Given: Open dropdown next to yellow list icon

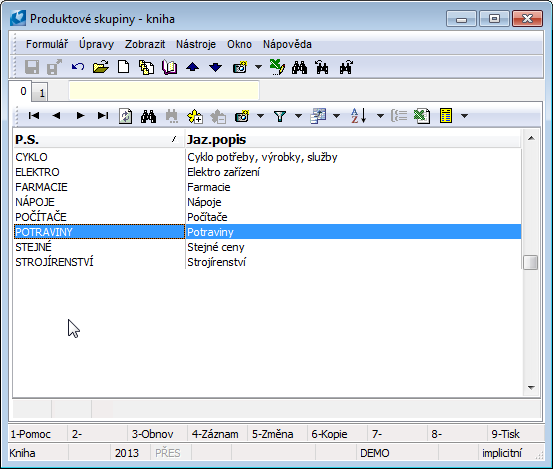Looking at the screenshot, I should click(x=464, y=116).
